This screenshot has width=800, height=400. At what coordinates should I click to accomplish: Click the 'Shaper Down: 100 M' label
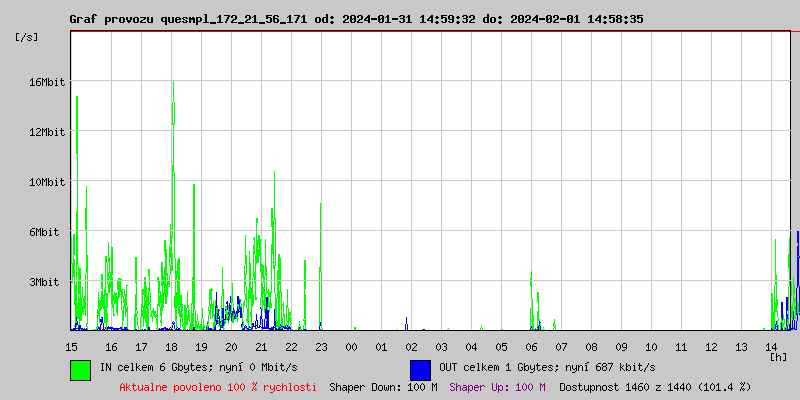[x=383, y=387]
